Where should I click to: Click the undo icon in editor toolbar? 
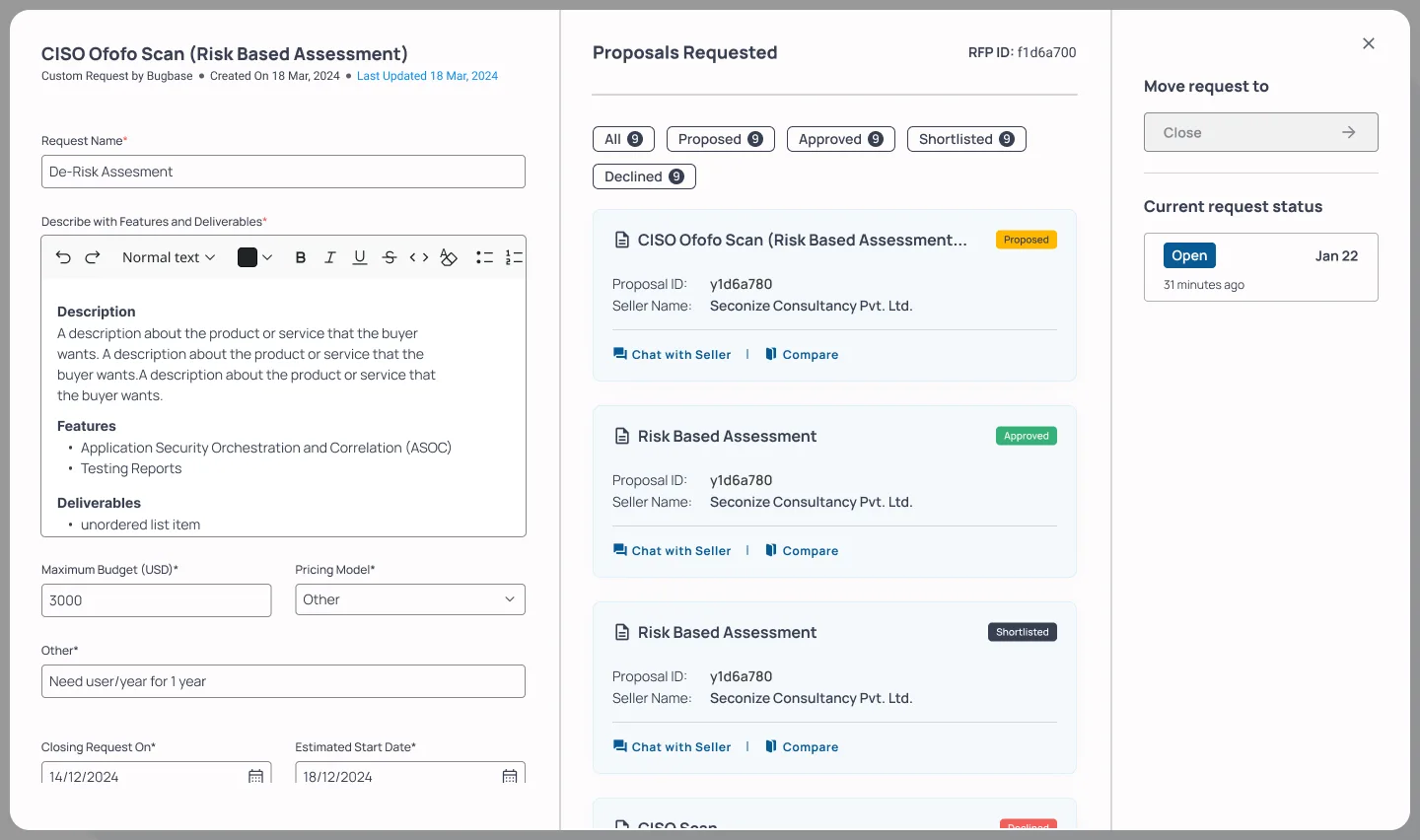[63, 257]
